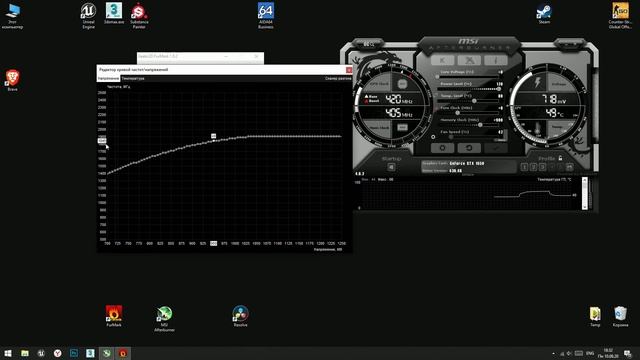Click the Afterburner monitoring graph scrollbar
640x360 pixels.
584,193
